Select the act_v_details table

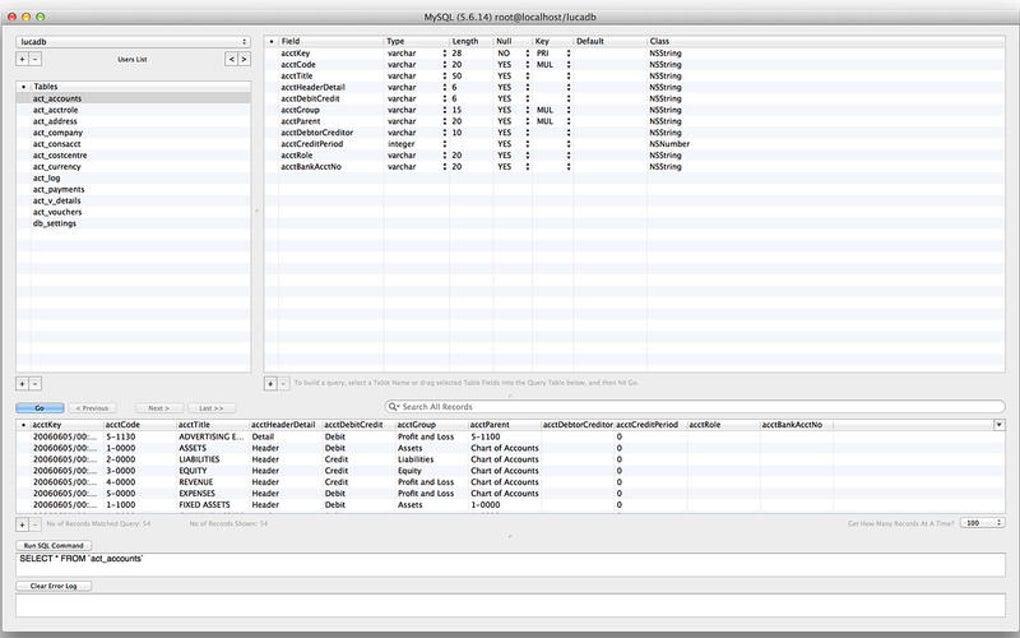pos(133,200)
